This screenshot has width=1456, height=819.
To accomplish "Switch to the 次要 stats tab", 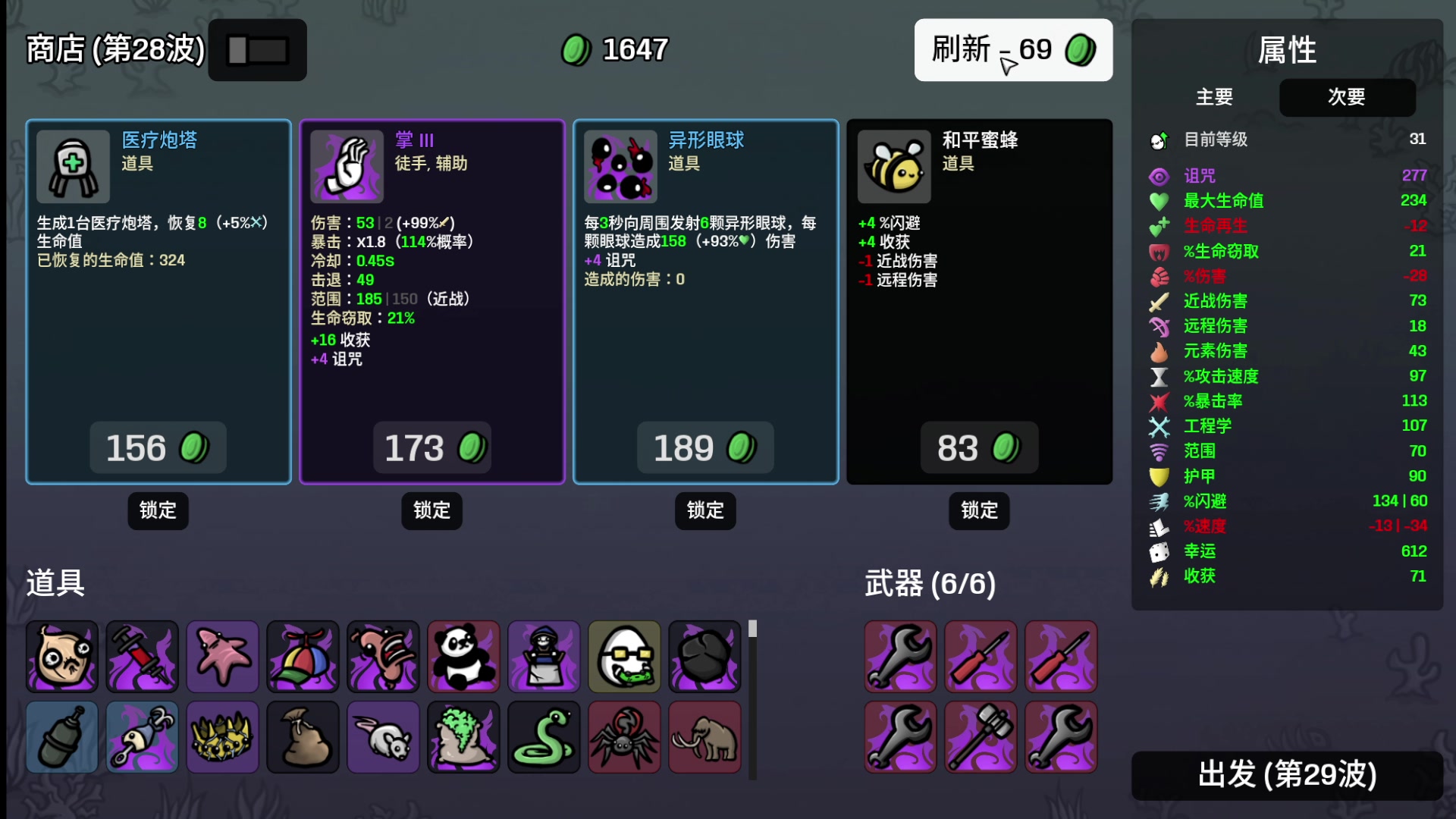I will click(x=1347, y=97).
